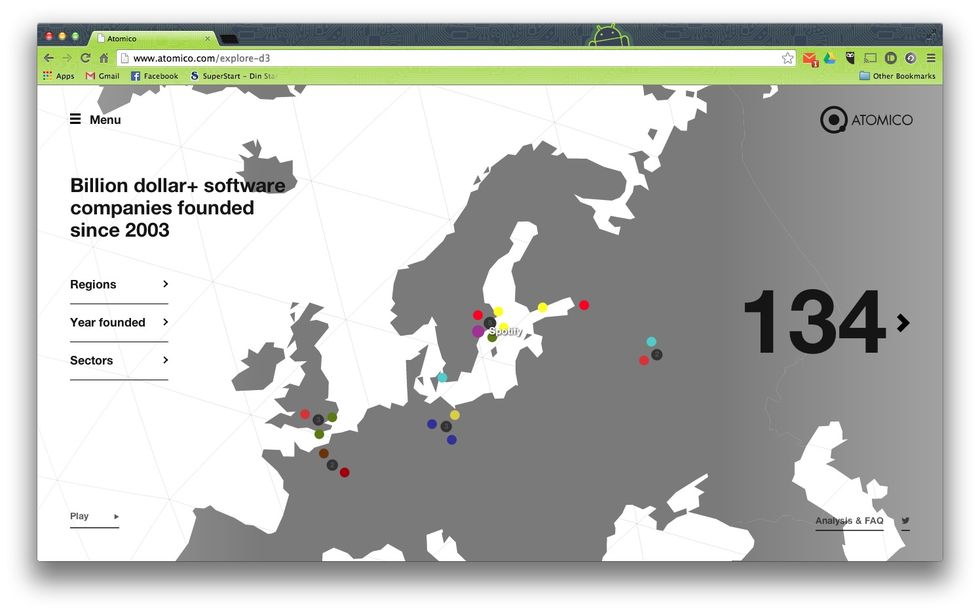Go to the browser home page icon

pos(103,58)
